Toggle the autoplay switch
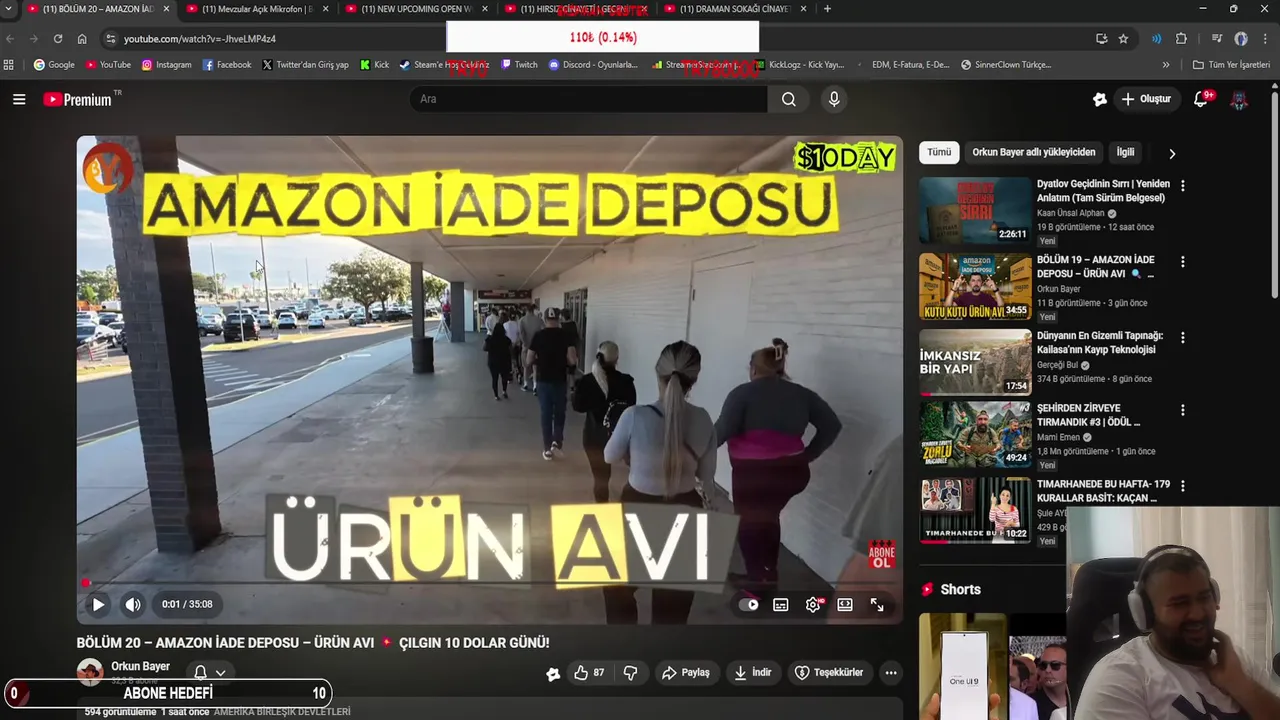The height and width of the screenshot is (720, 1280). (x=749, y=604)
